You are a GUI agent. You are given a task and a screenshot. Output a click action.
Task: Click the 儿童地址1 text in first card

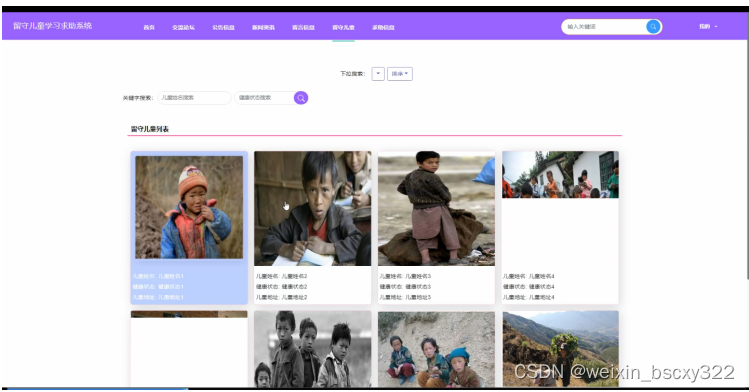171,297
